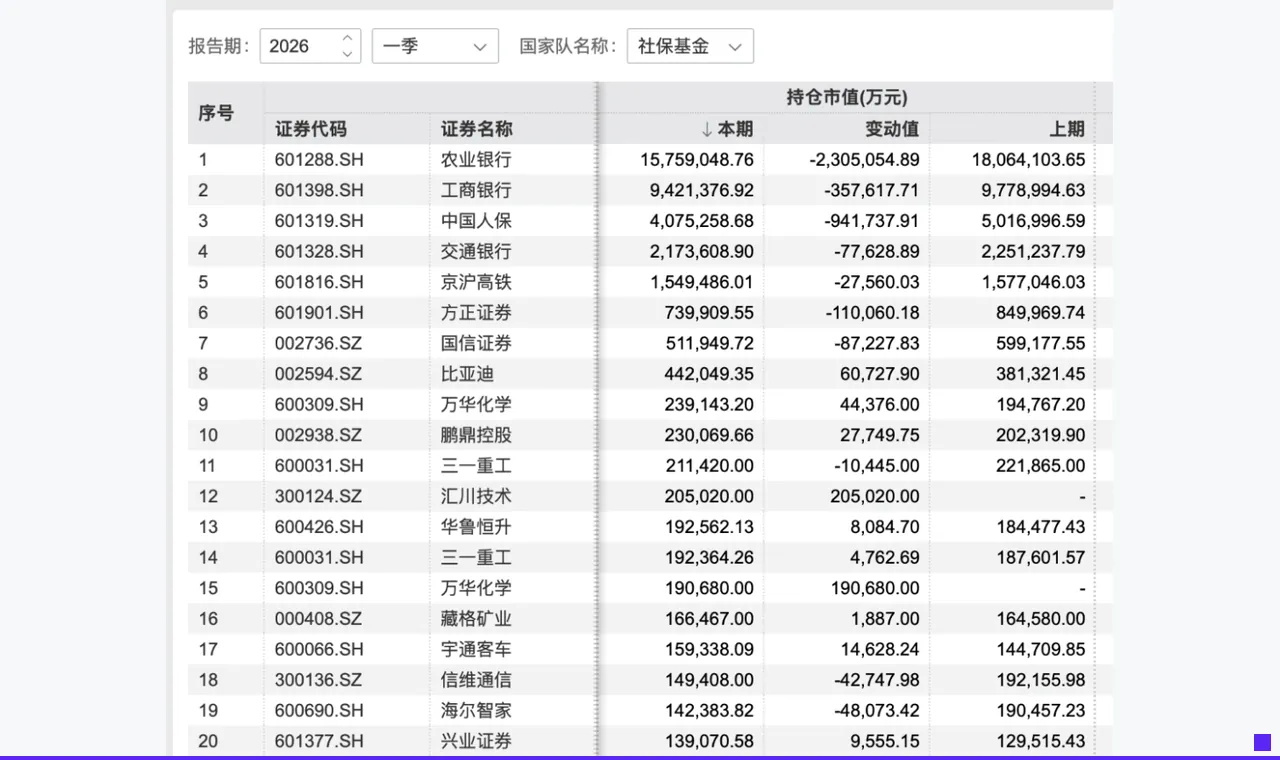
Task: Select the 鹏鼎控股 name cell
Action: click(476, 435)
